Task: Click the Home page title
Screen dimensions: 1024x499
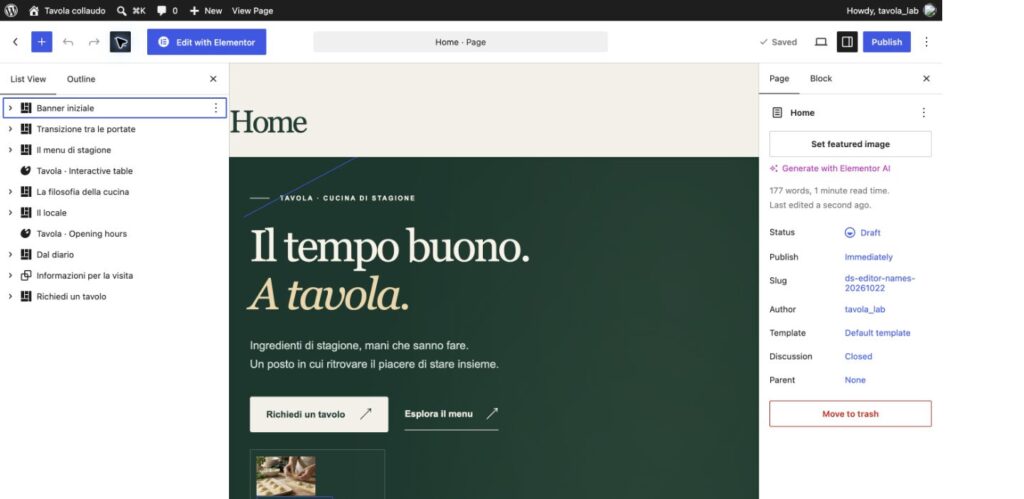Action: point(268,122)
